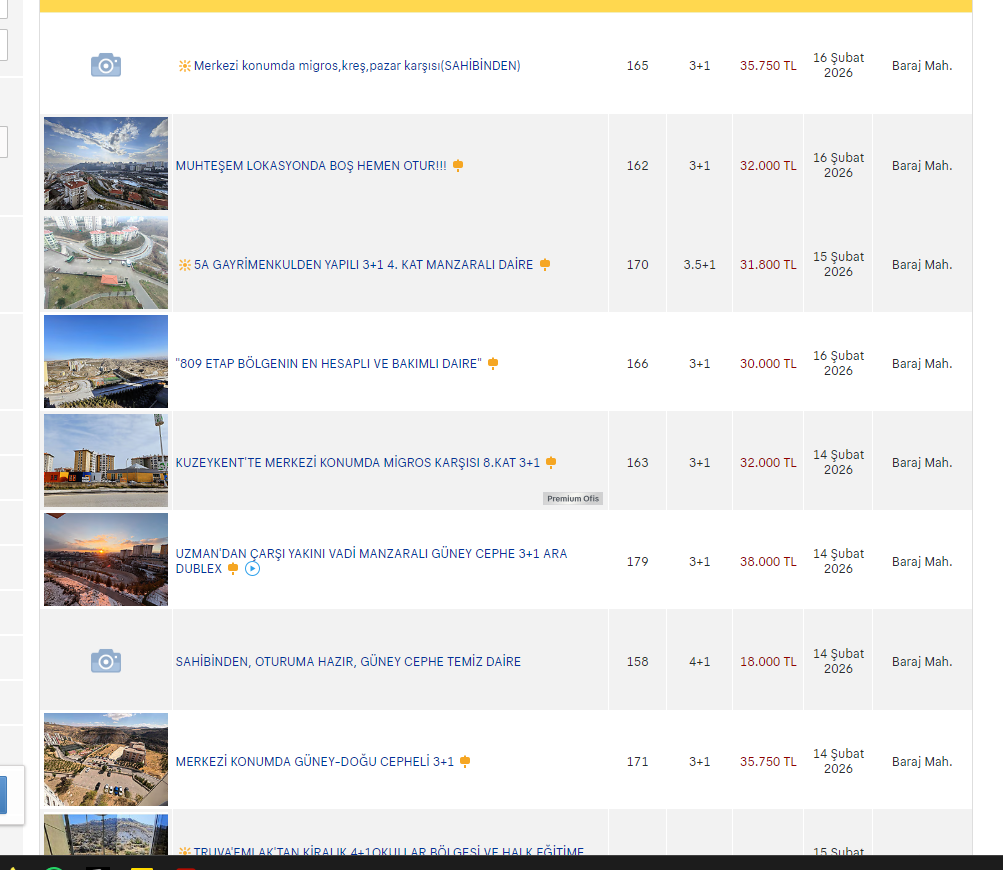
Task: Click date 16 Şubat 2026 of 809 ETAP row
Action: coord(839,363)
